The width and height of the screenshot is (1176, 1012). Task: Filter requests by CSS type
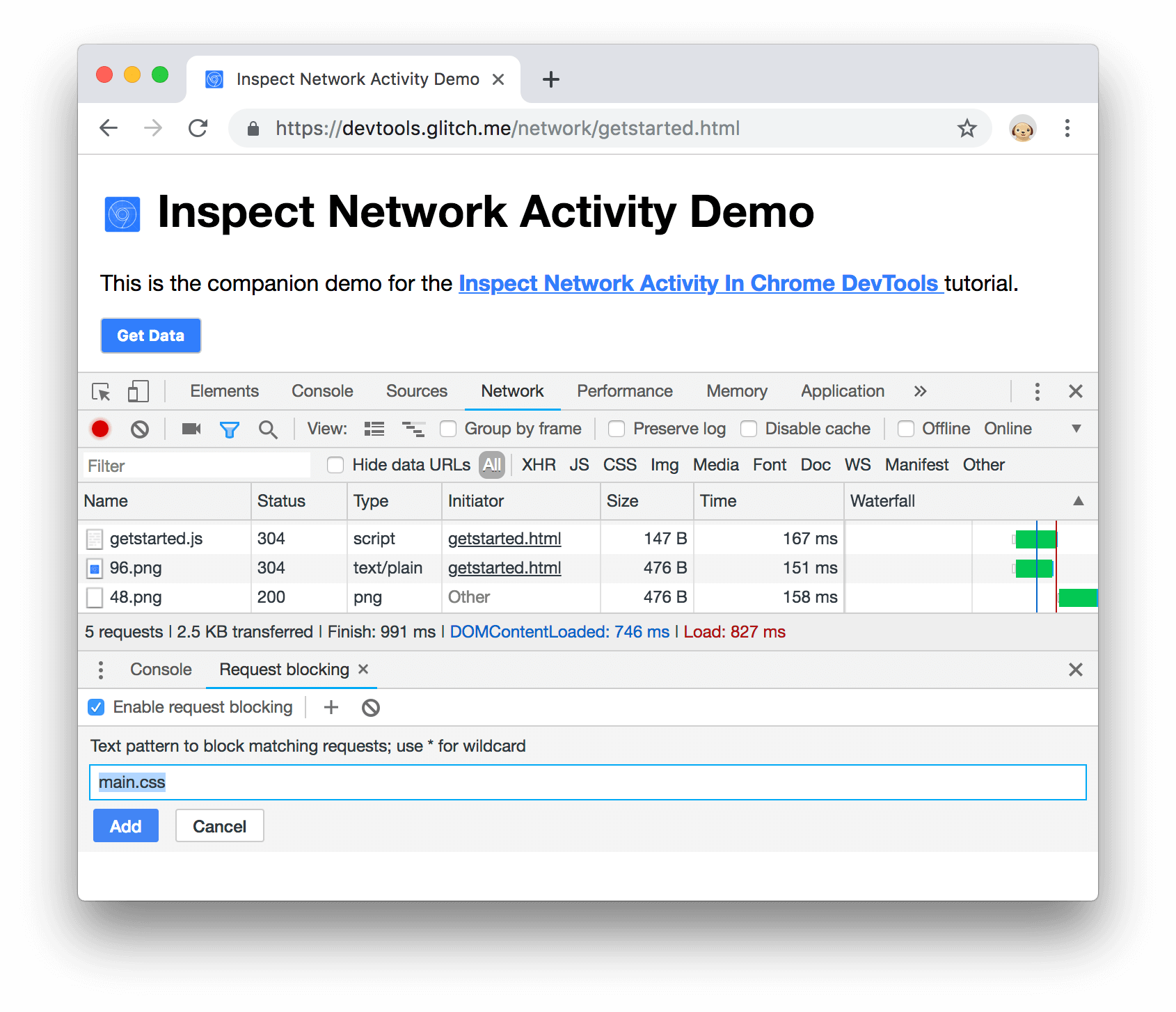(x=619, y=465)
